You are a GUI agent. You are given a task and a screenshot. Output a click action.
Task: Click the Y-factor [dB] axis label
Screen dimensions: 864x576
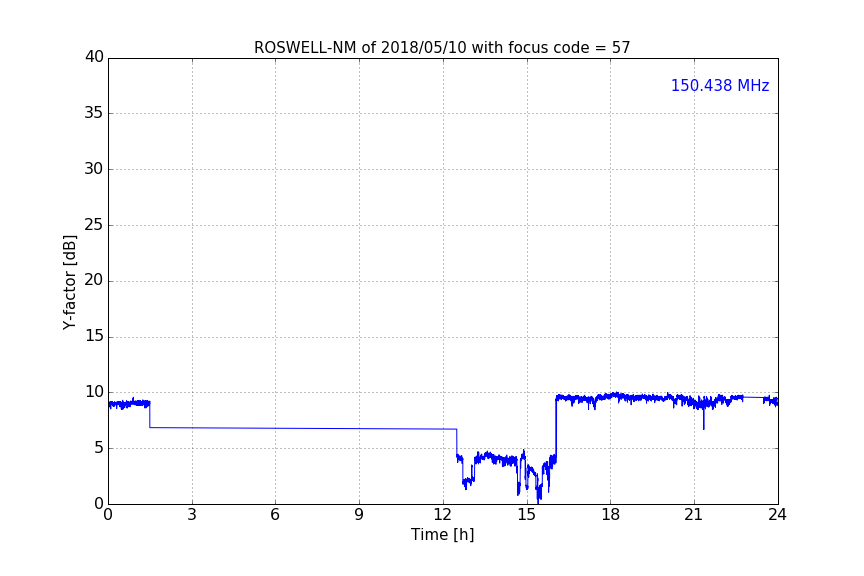(x=69, y=282)
